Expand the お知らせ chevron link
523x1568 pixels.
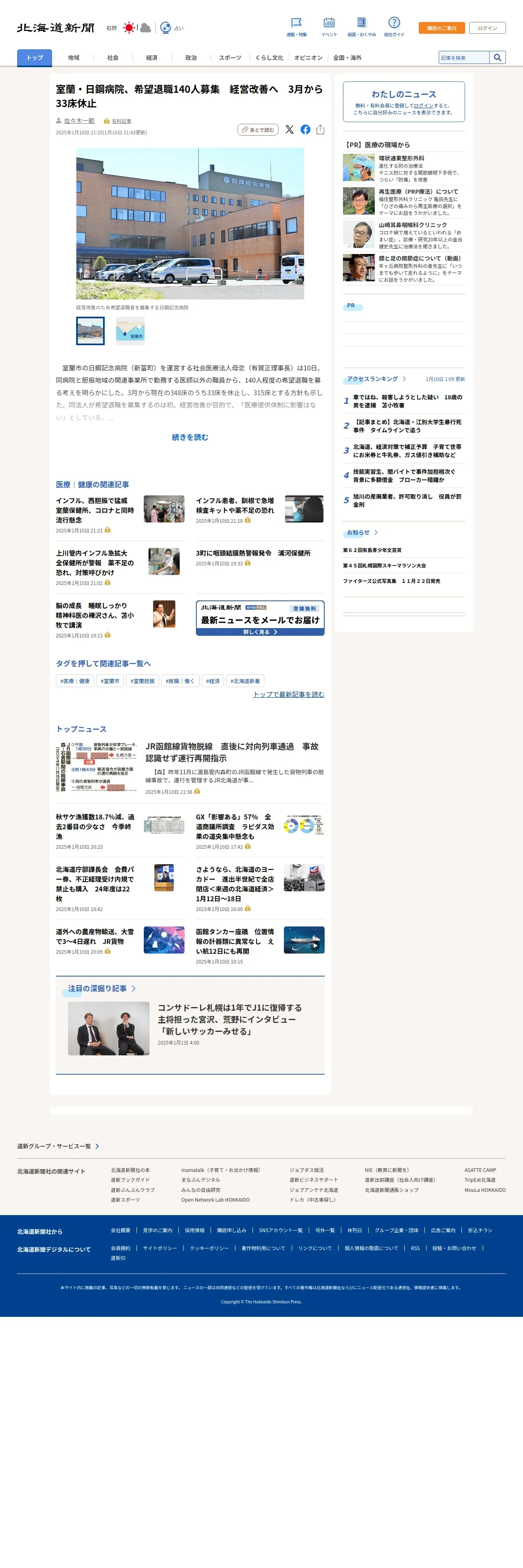coord(362,532)
